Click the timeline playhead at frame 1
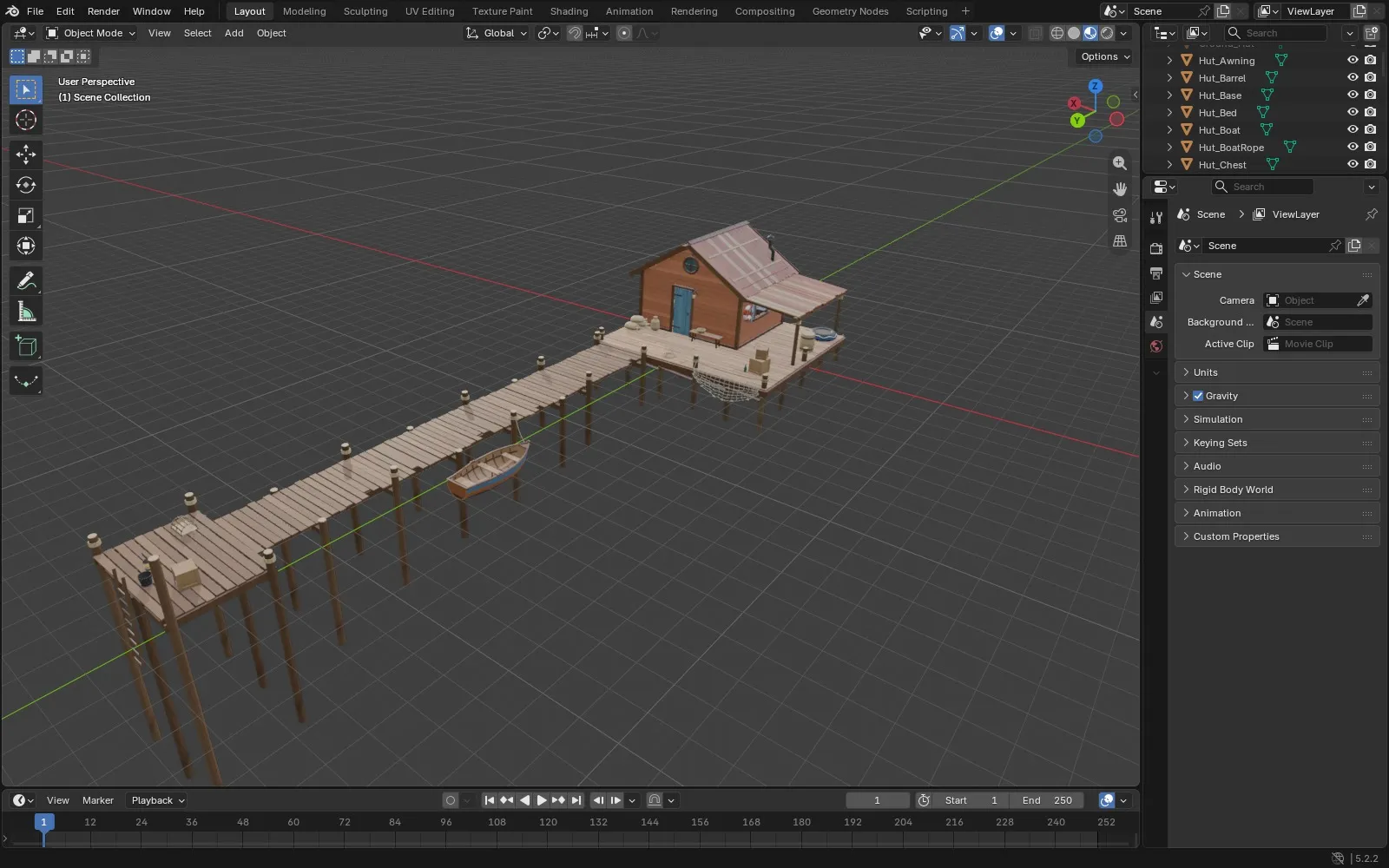The width and height of the screenshot is (1389, 868). click(43, 822)
